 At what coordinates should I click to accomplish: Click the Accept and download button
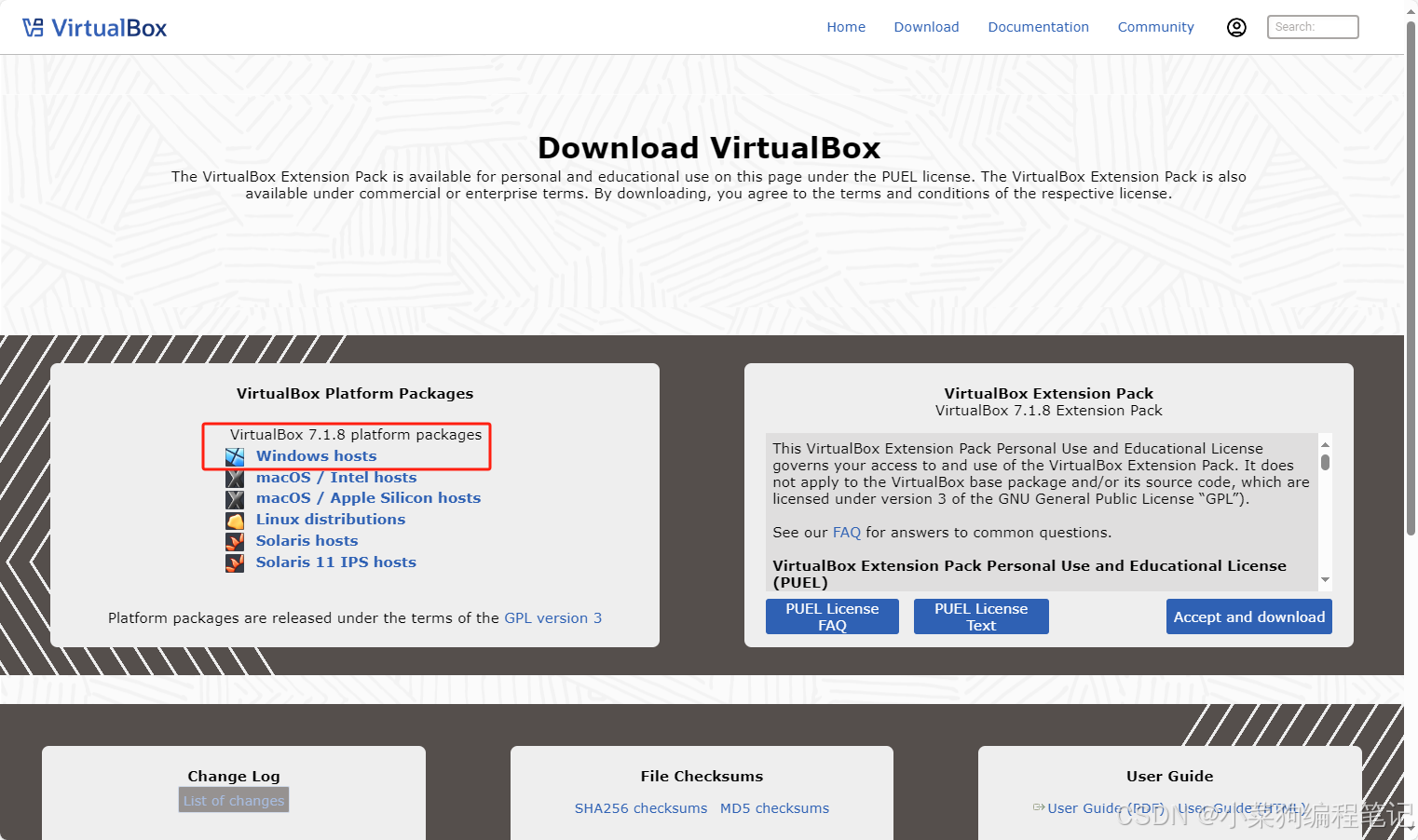(x=1249, y=616)
